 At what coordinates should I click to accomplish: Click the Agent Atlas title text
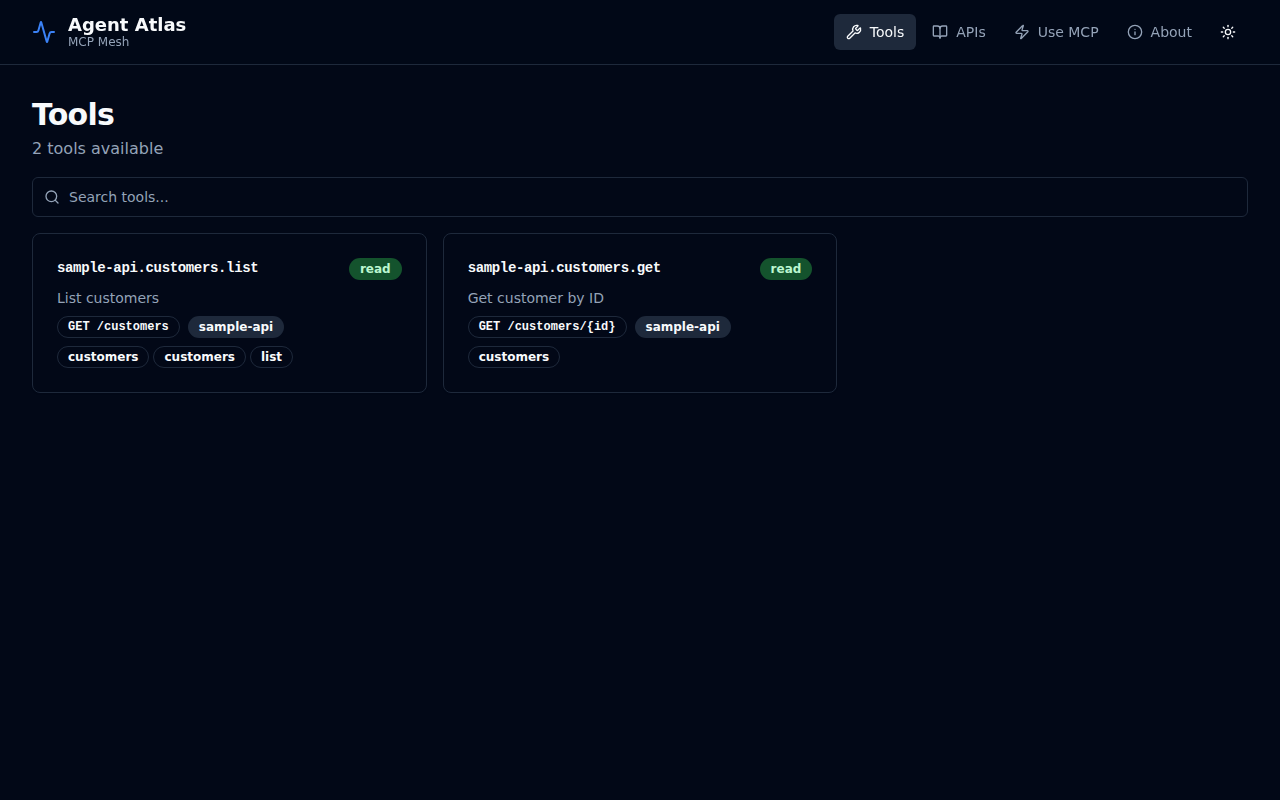tap(127, 25)
